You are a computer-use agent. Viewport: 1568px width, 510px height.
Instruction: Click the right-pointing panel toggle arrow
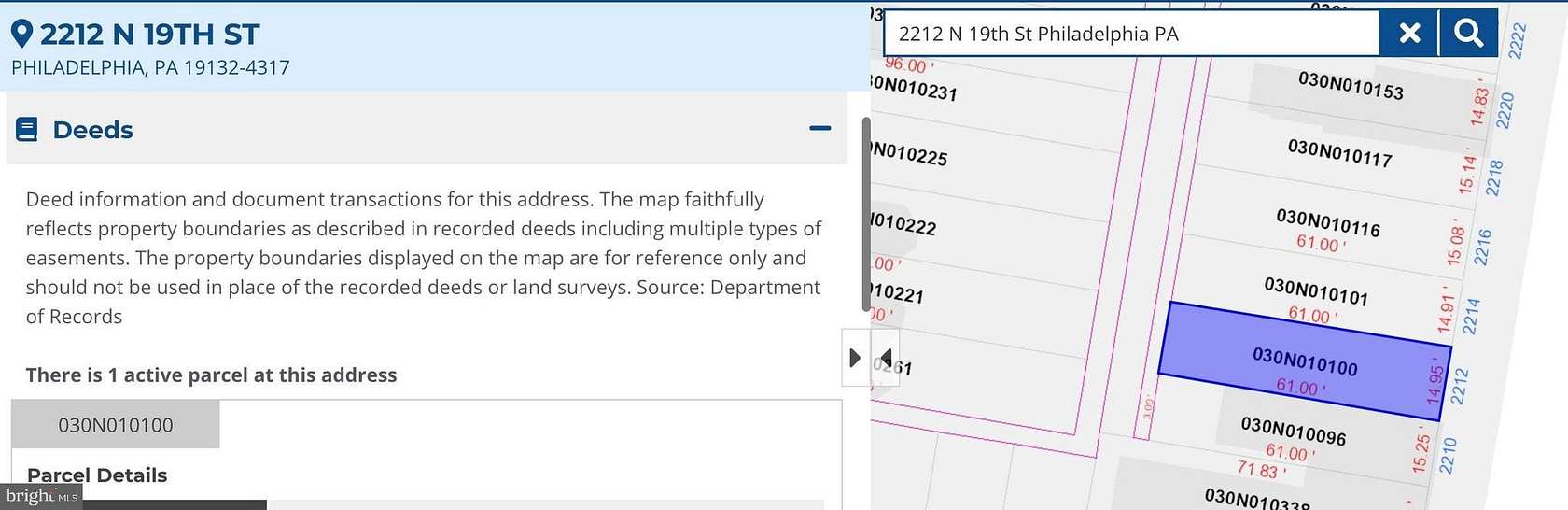[855, 358]
